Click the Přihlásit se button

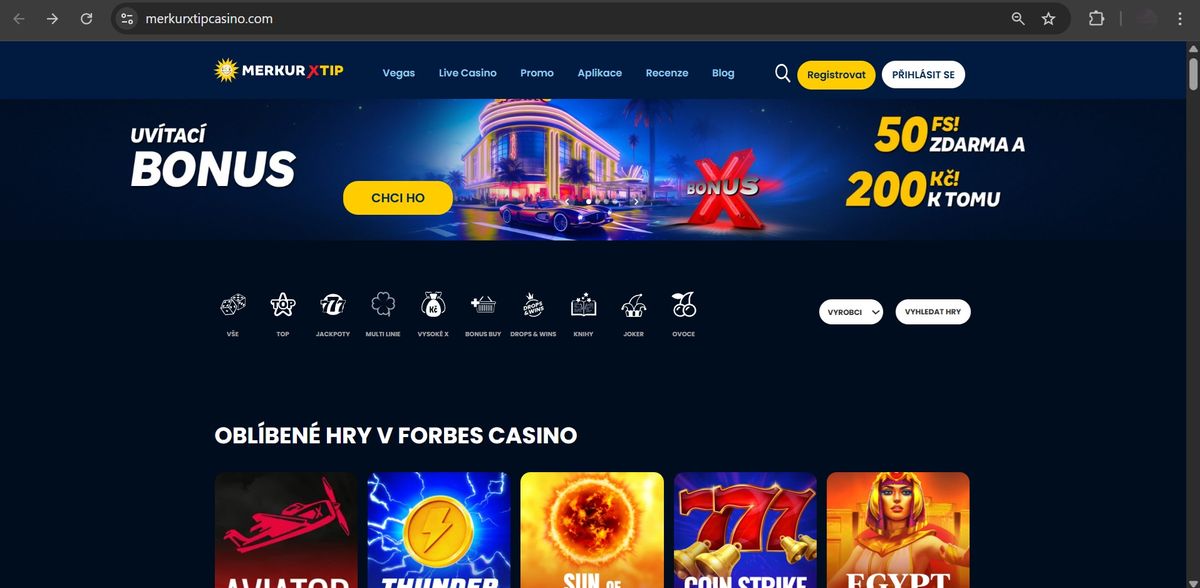(x=923, y=75)
